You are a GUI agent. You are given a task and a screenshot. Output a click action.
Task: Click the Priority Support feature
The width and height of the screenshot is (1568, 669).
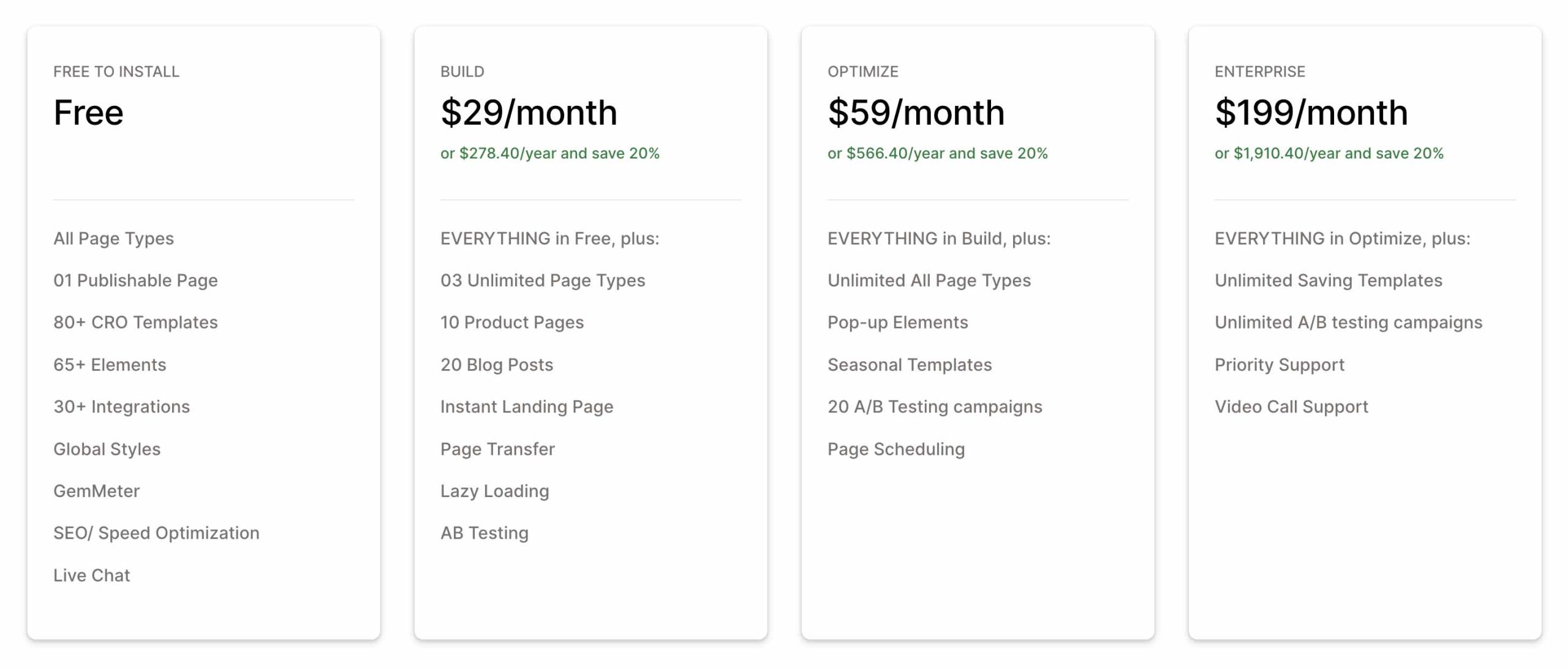1279,365
